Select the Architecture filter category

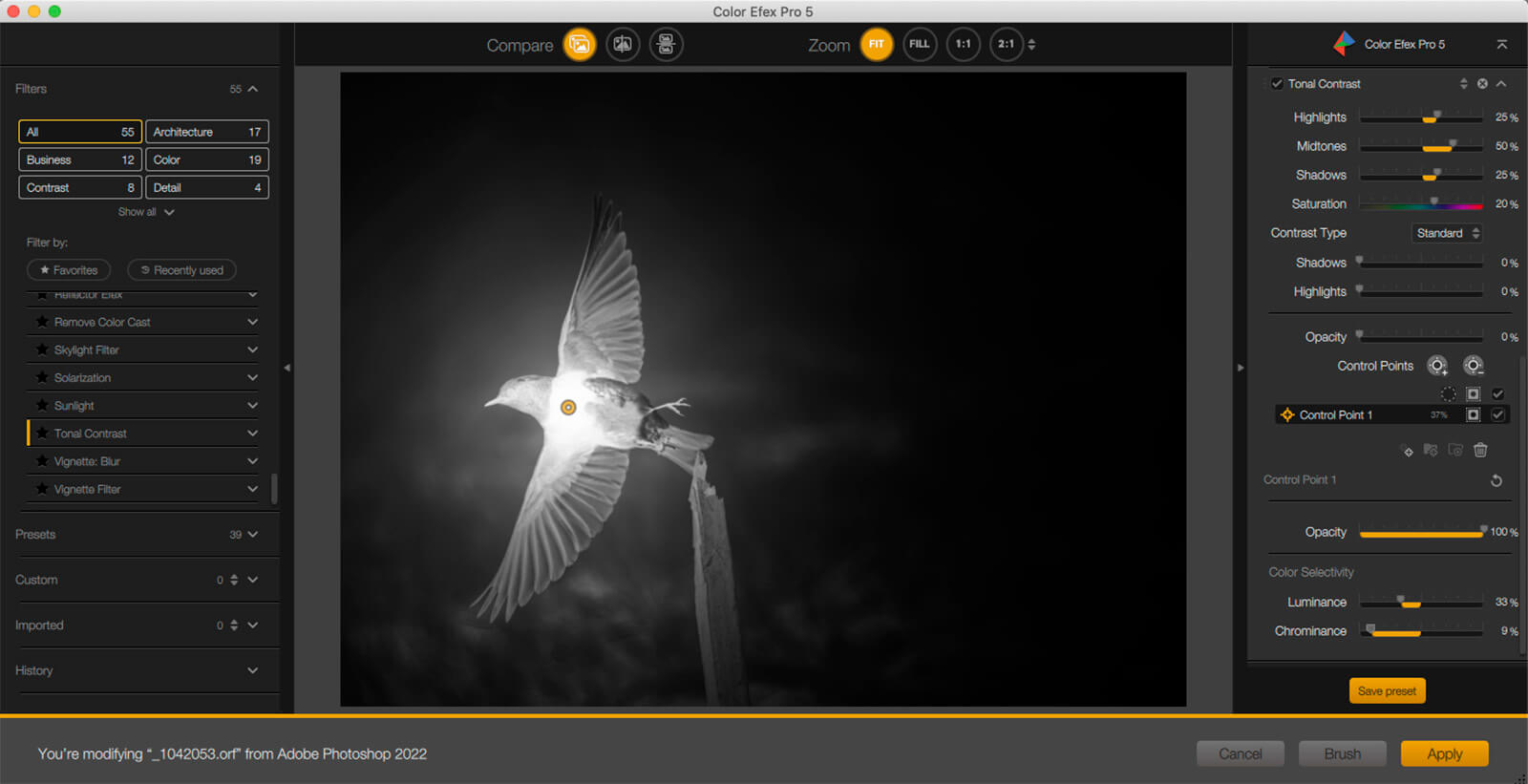pyautogui.click(x=206, y=132)
